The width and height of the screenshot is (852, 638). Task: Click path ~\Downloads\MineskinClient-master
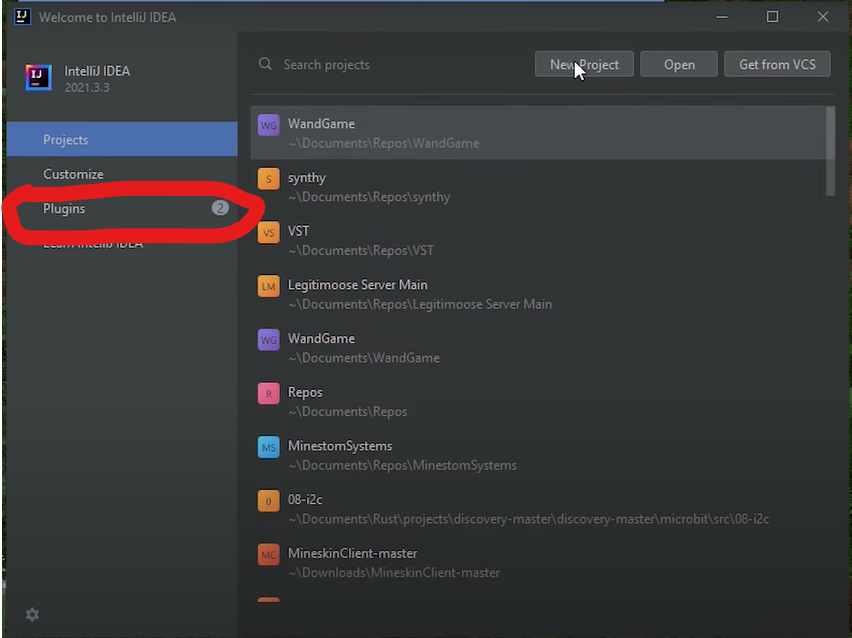[394, 573]
